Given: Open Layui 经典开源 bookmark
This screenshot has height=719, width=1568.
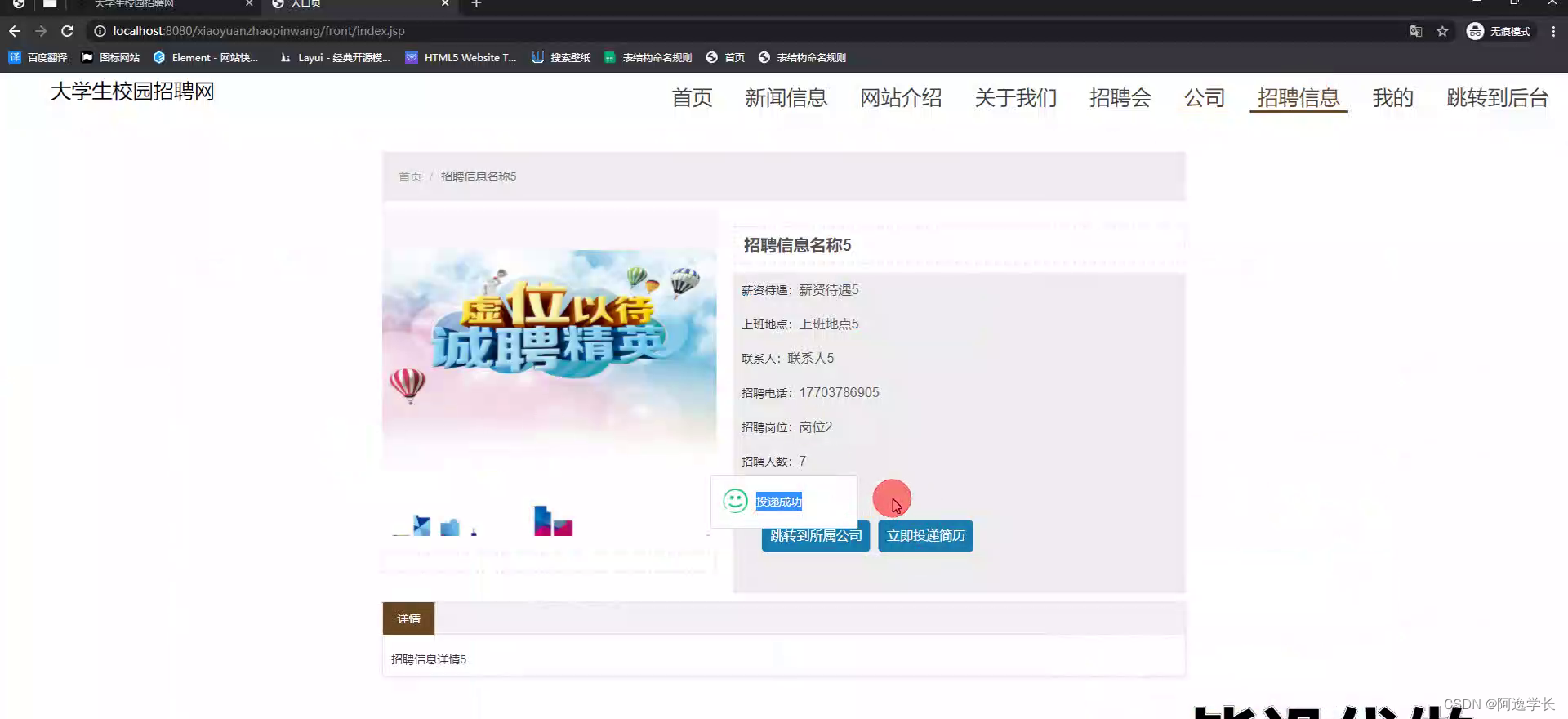Looking at the screenshot, I should (335, 57).
